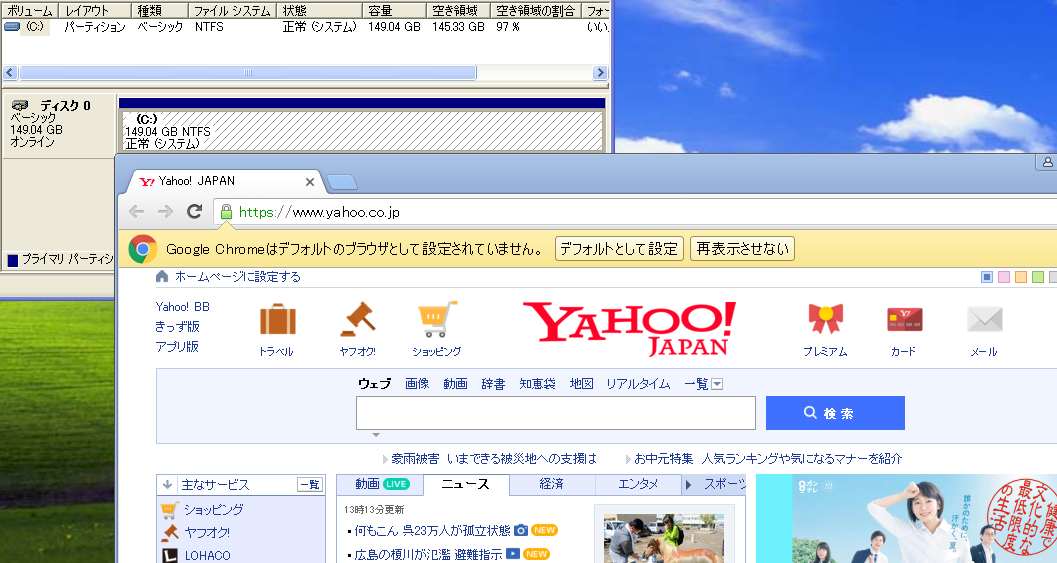Screen dimensions: 1057x563
Task: Select the 画像 search category
Action: (x=417, y=384)
